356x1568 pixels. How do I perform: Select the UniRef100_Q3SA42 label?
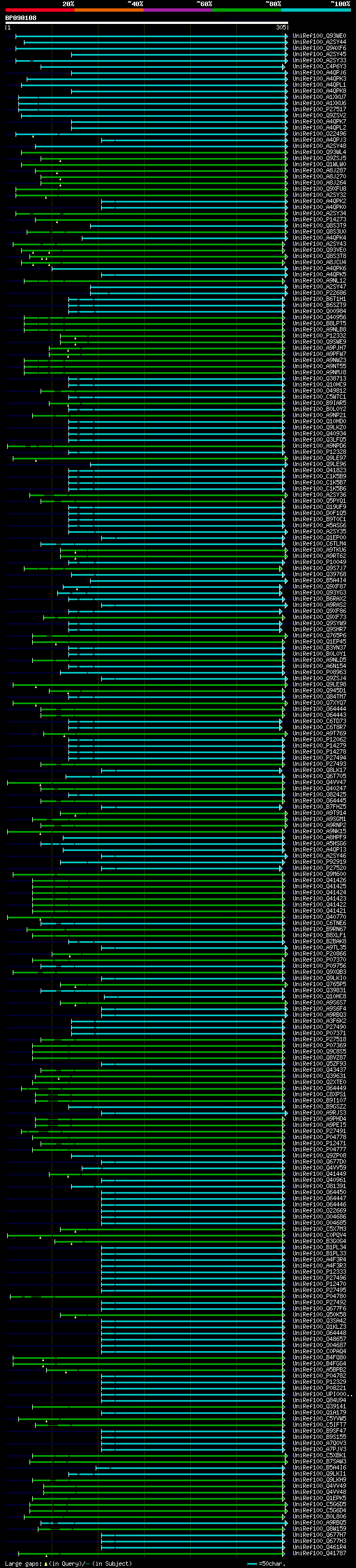pyautogui.click(x=319, y=1320)
